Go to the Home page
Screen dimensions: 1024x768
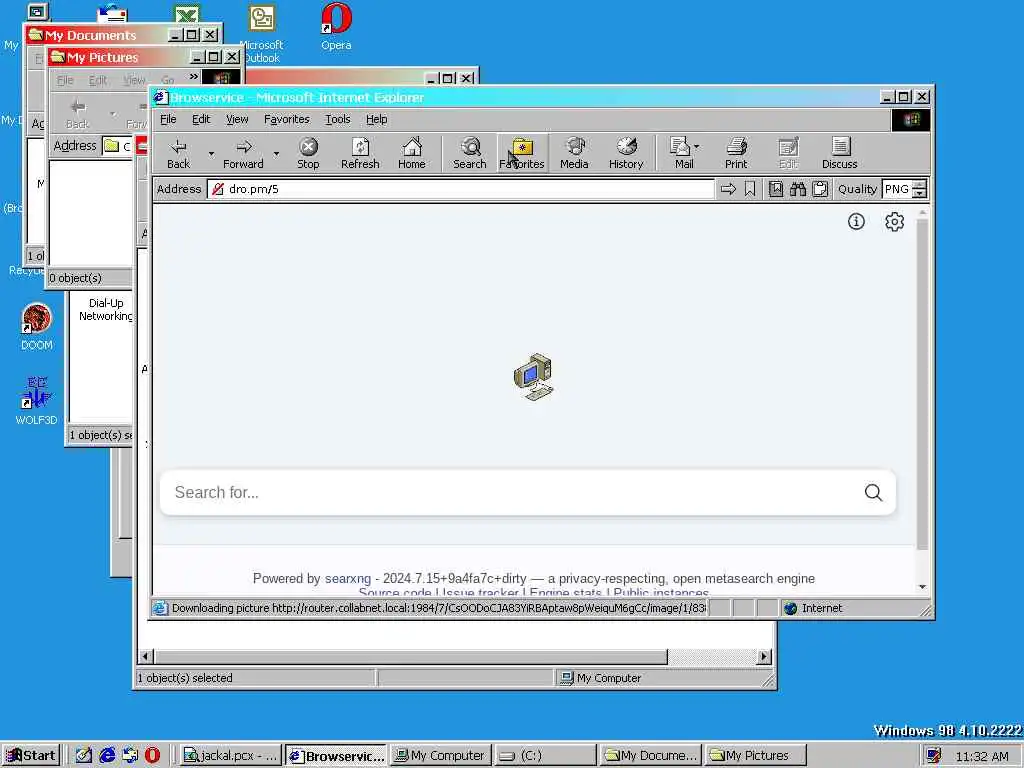coord(411,153)
